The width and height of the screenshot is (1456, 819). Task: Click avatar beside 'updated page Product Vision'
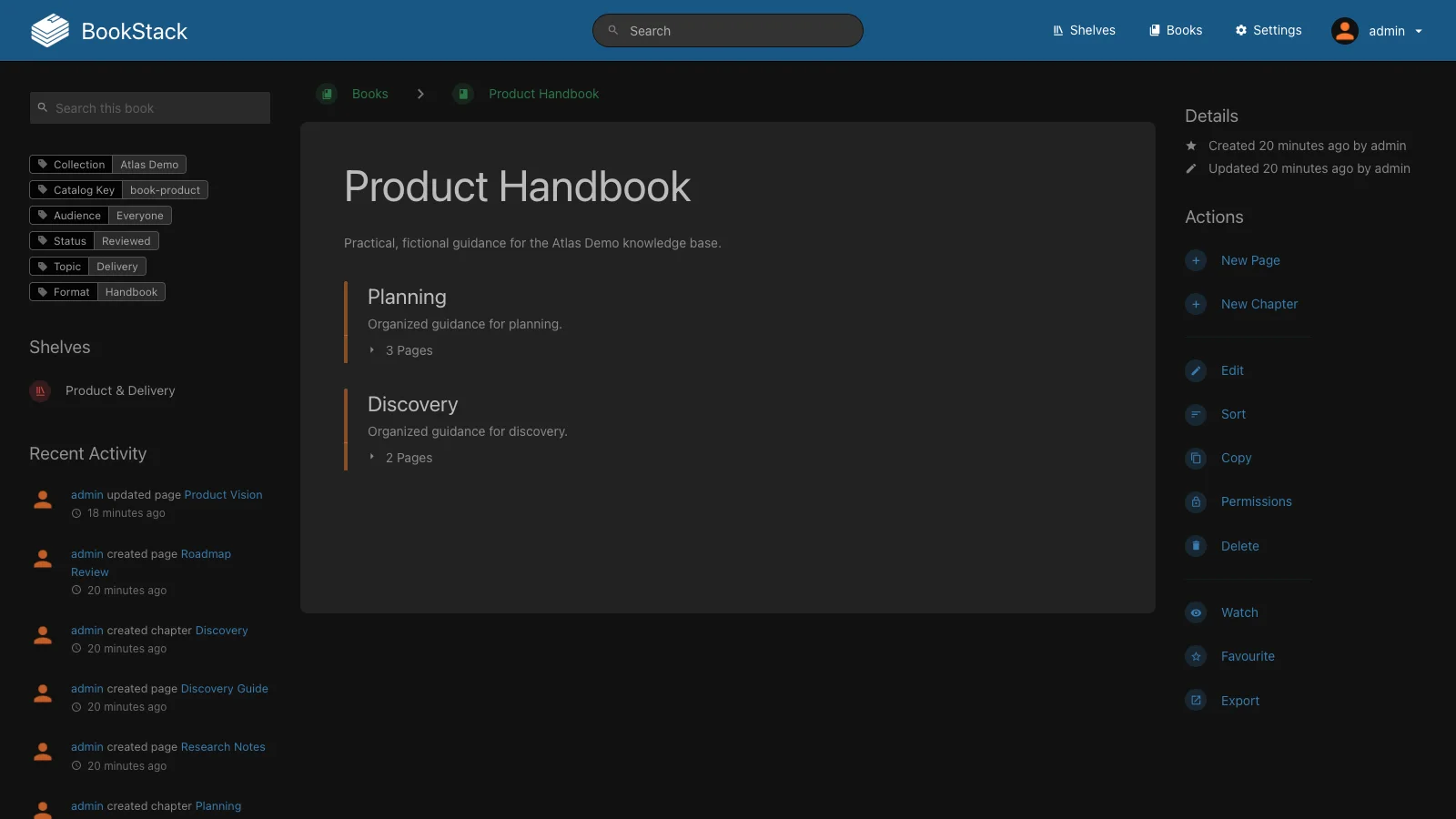(43, 500)
